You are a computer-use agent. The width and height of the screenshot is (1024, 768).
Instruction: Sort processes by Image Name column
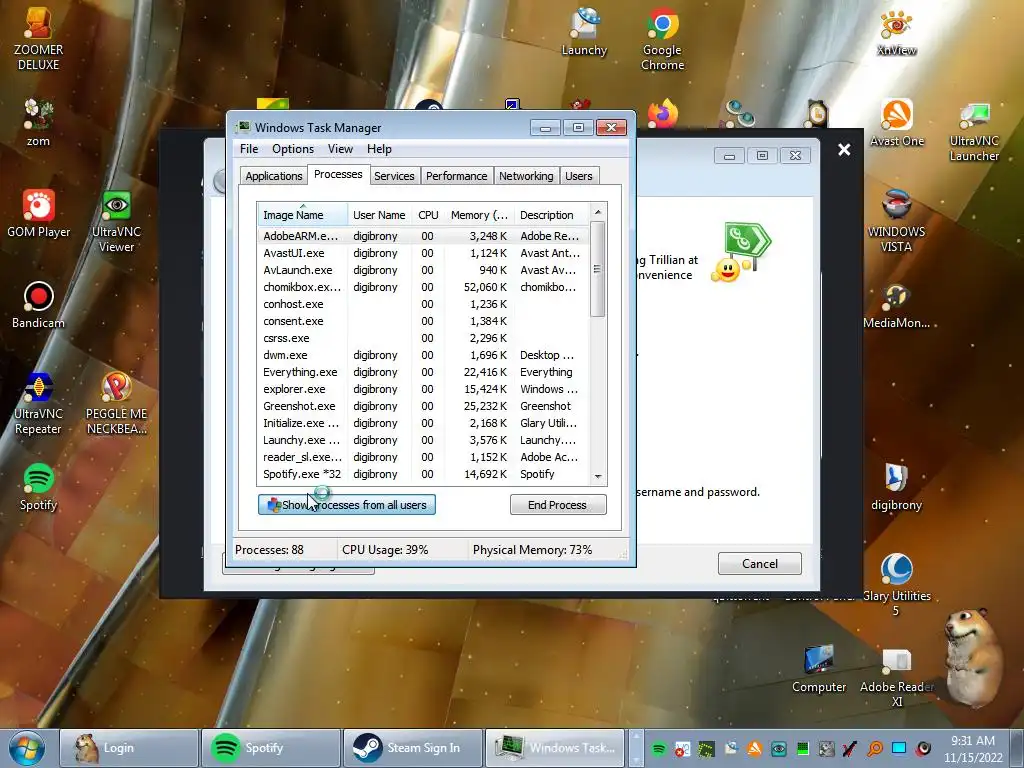coord(302,215)
